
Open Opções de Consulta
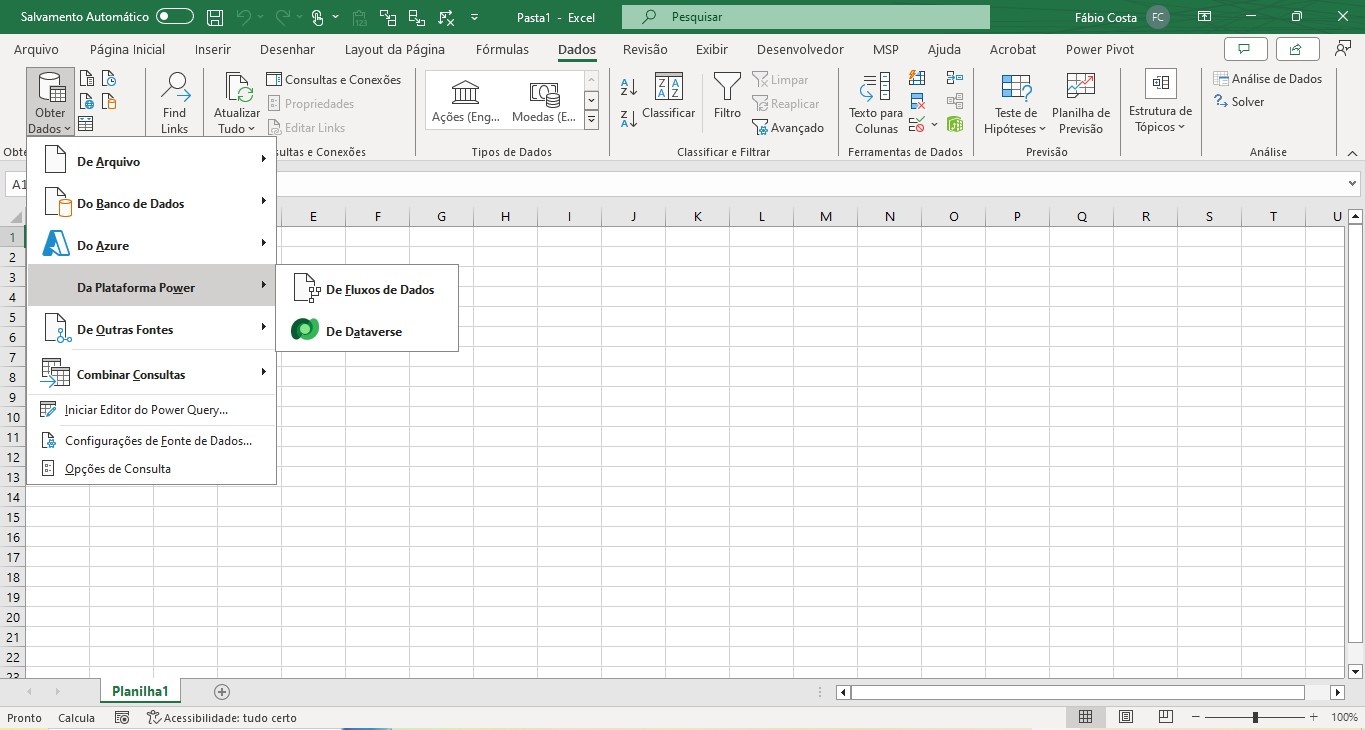151,468
